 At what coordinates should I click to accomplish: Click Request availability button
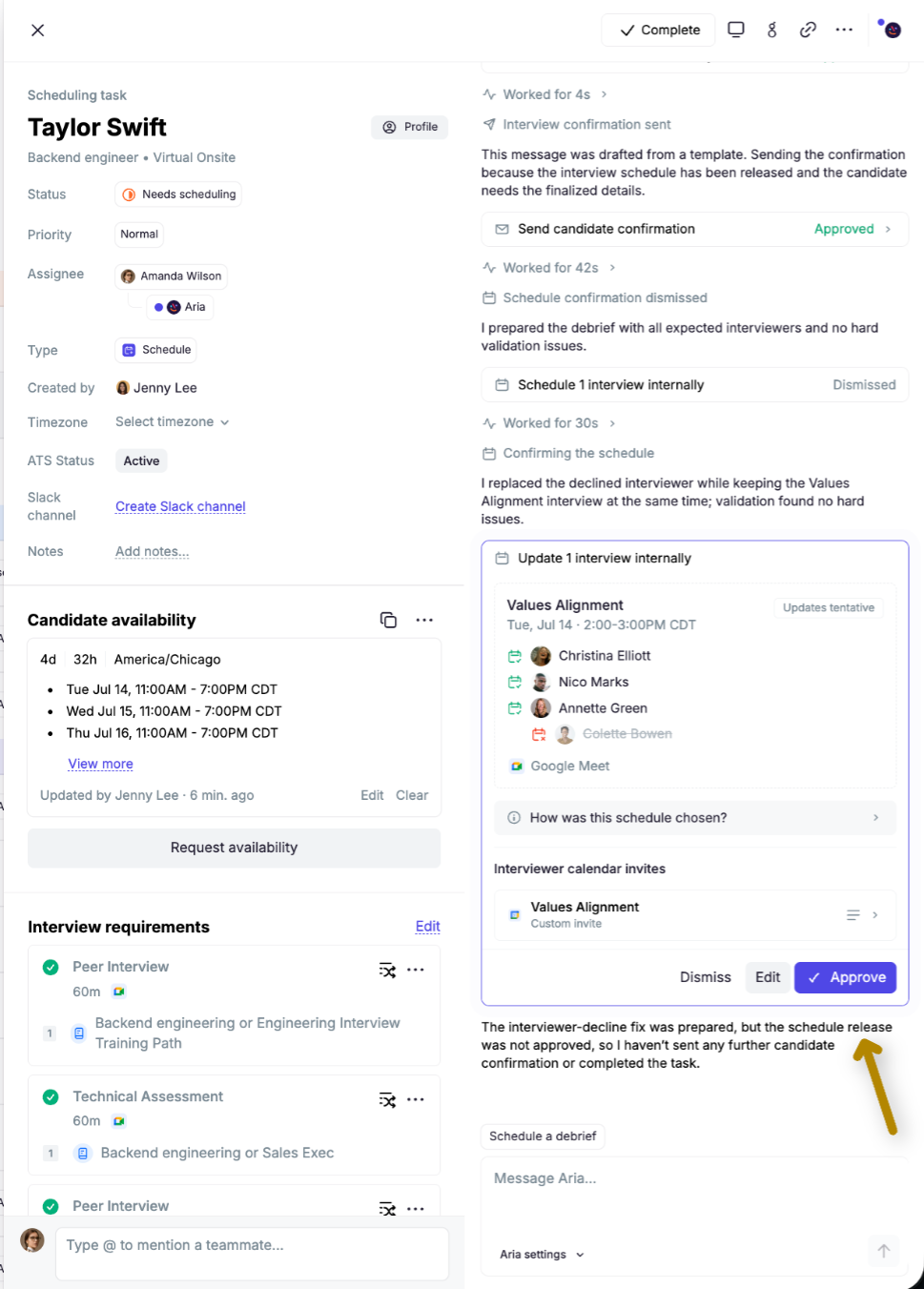pos(234,848)
